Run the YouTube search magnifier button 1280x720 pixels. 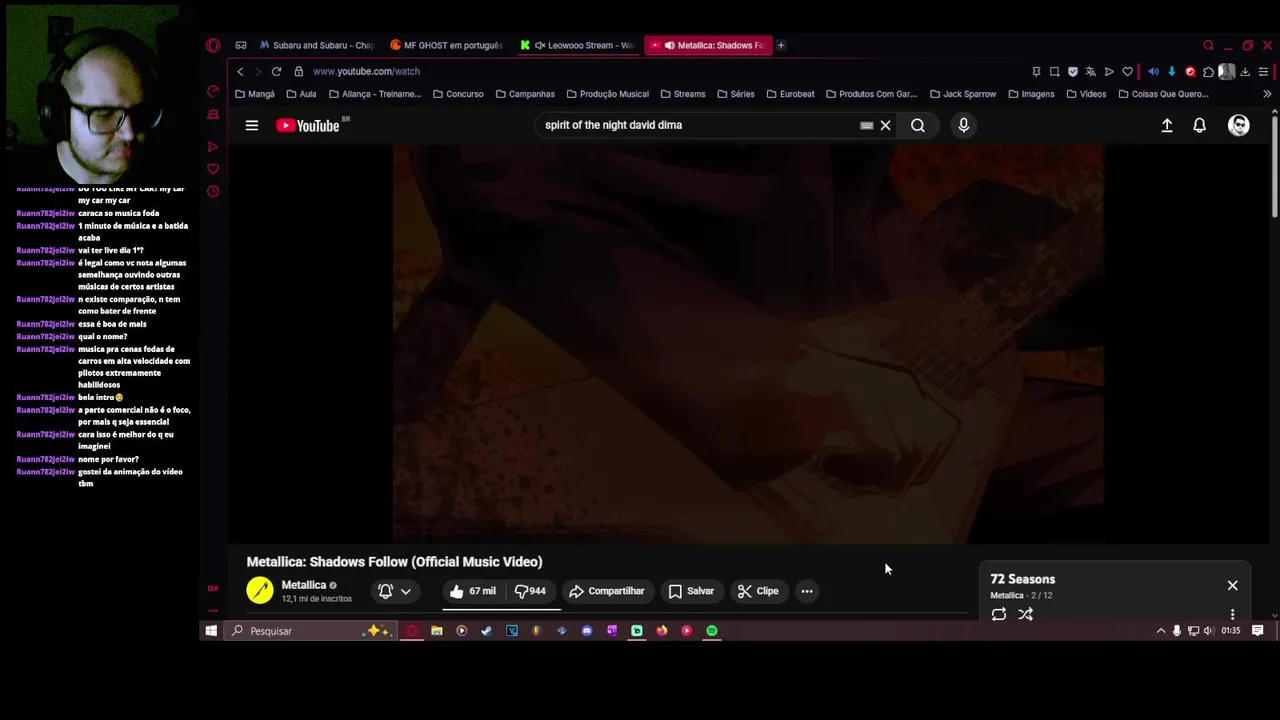pyautogui.click(x=918, y=125)
